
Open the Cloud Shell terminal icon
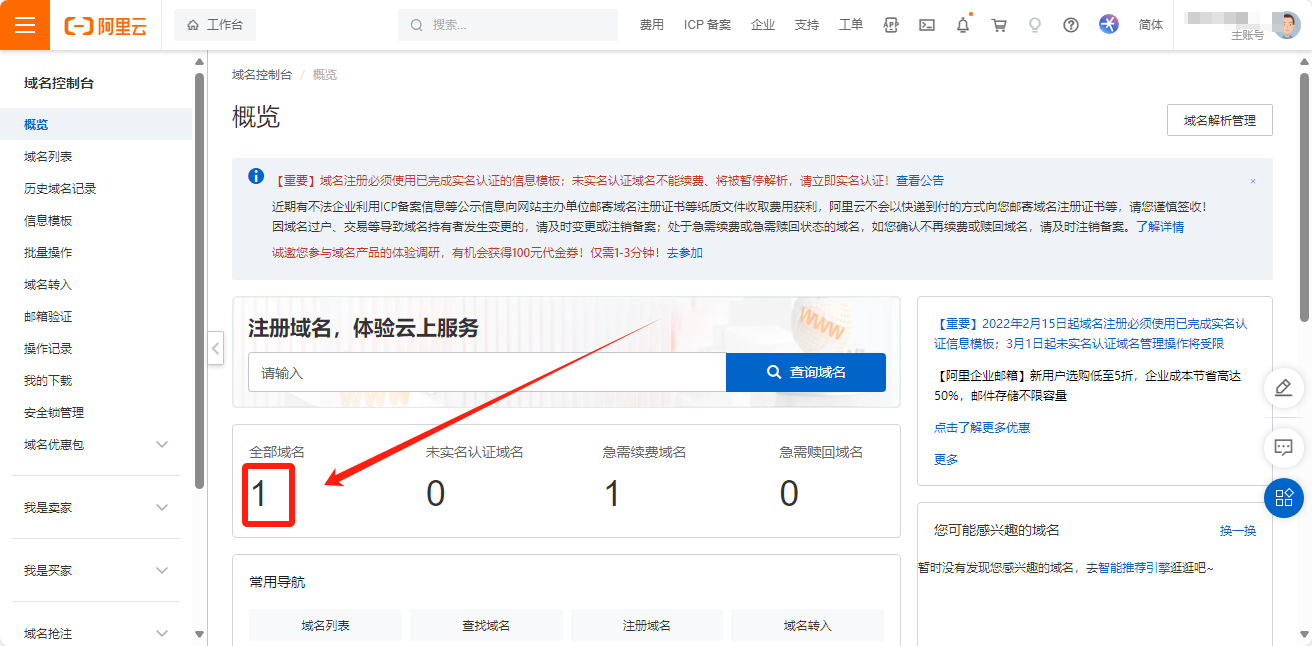[927, 25]
